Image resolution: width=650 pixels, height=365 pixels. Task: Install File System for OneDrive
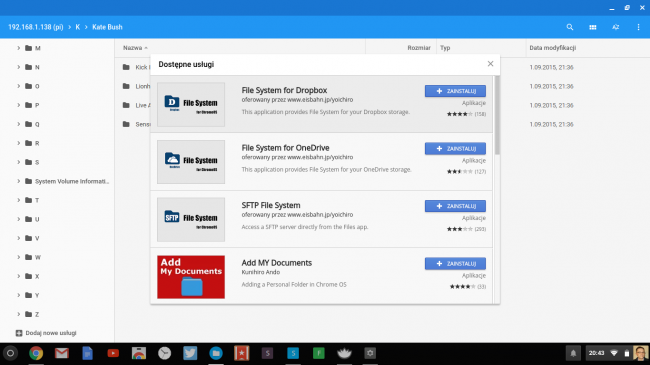455,148
